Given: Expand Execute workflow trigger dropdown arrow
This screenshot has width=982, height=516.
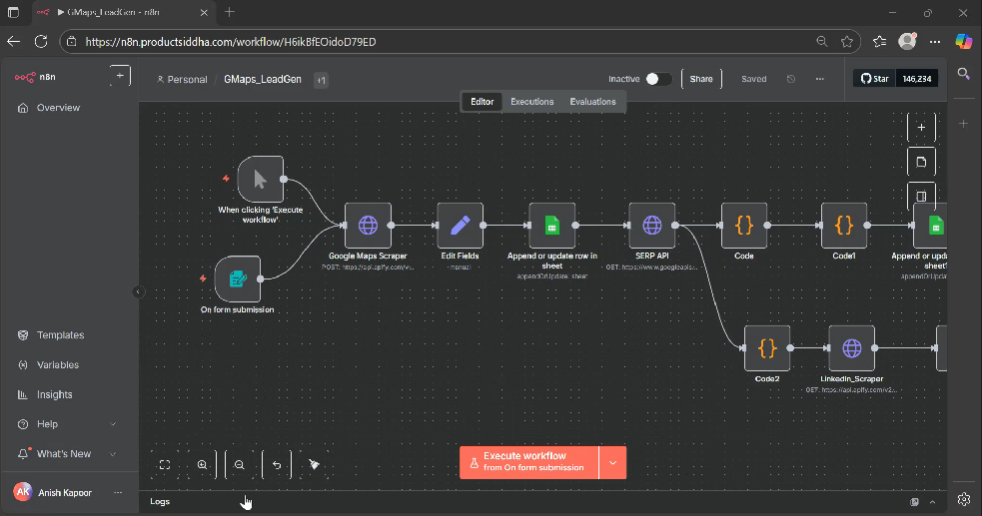Looking at the screenshot, I should click(x=612, y=462).
